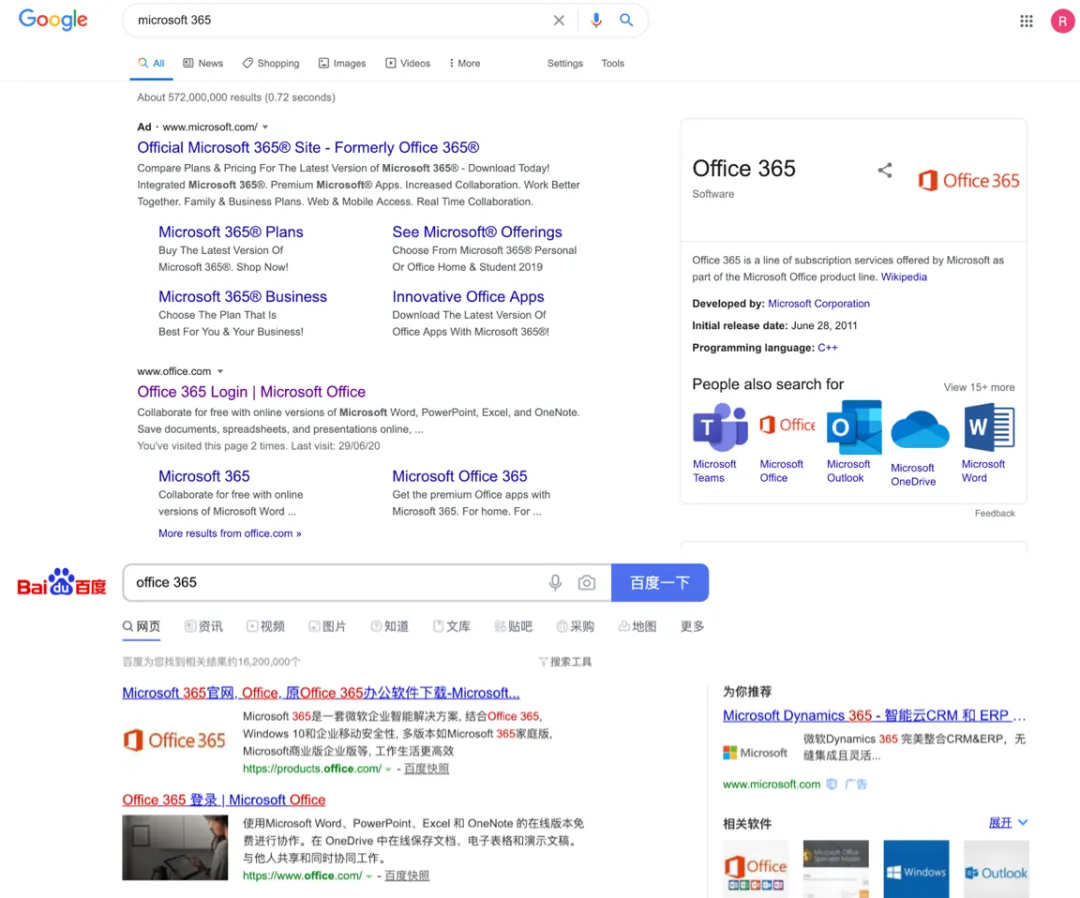Open Google Tools menu
The image size is (1080, 898).
click(612, 63)
